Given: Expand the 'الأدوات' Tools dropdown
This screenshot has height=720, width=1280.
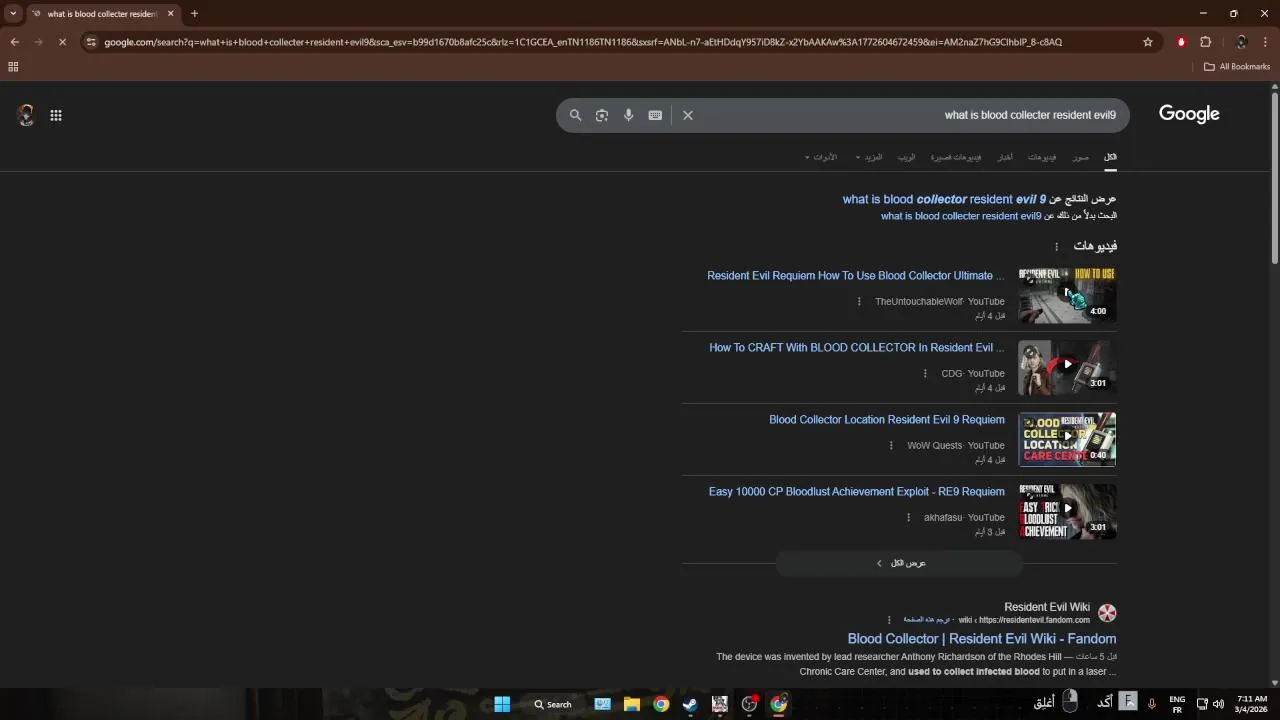Looking at the screenshot, I should coord(822,157).
